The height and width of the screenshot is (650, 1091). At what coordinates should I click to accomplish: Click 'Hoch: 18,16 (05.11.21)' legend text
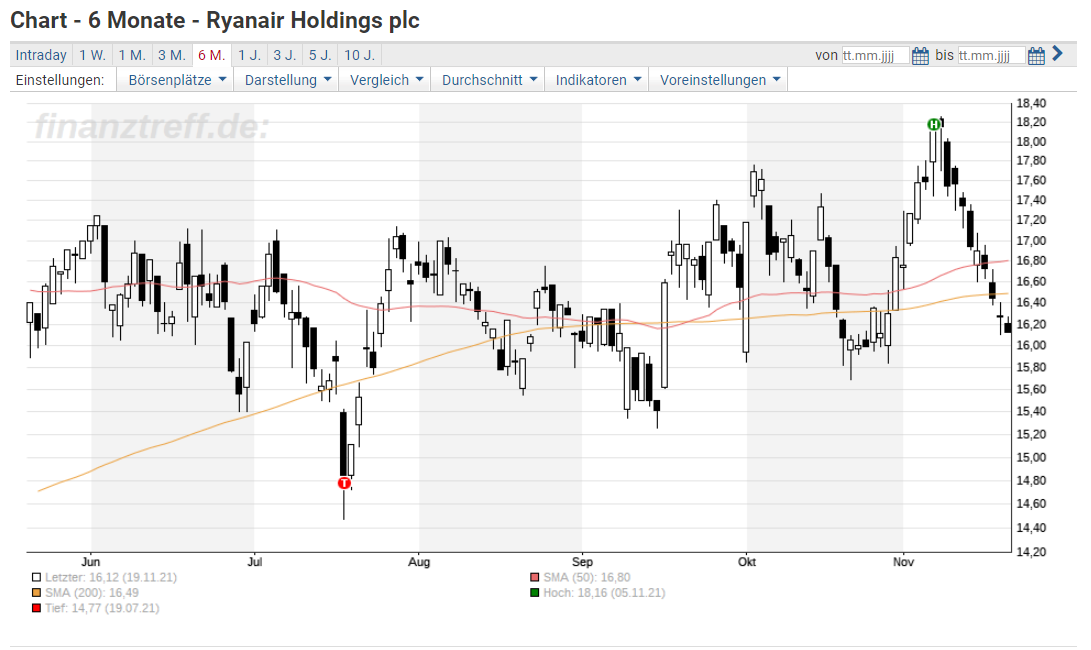click(x=605, y=593)
